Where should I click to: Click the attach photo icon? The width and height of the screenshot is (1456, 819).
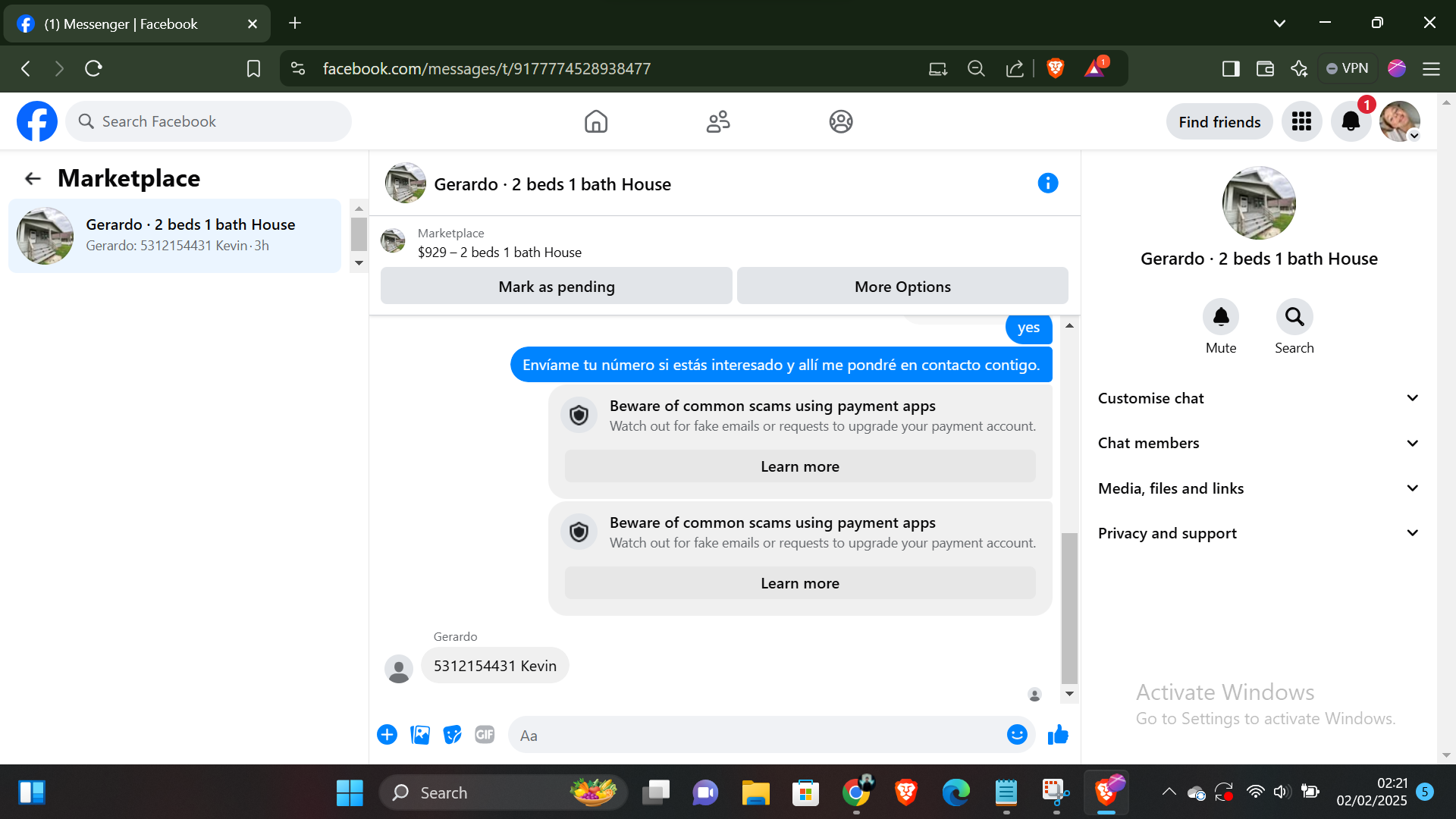(419, 735)
